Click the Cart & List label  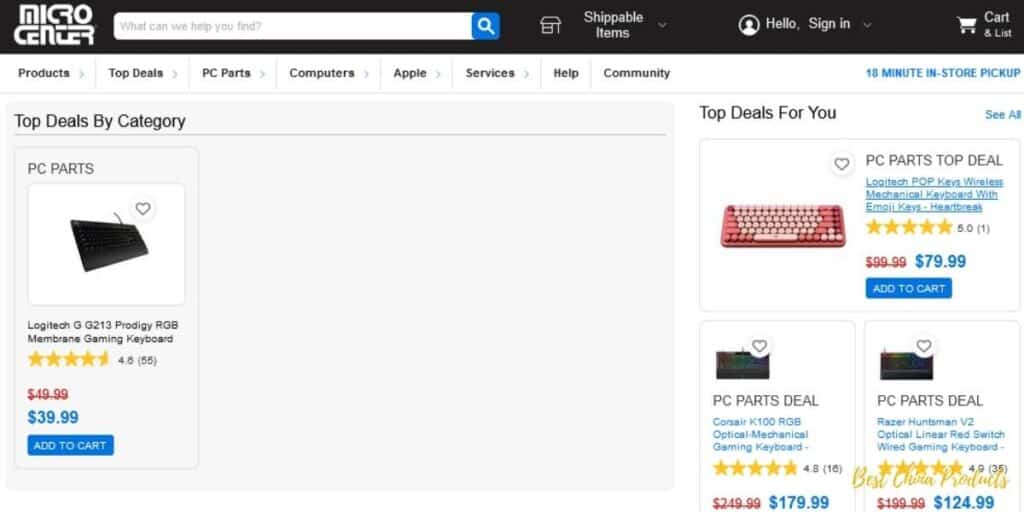997,25
